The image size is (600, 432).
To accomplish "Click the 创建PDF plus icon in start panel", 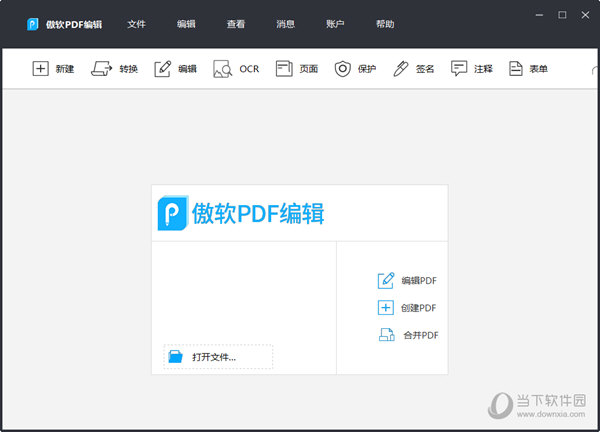I will tap(386, 308).
